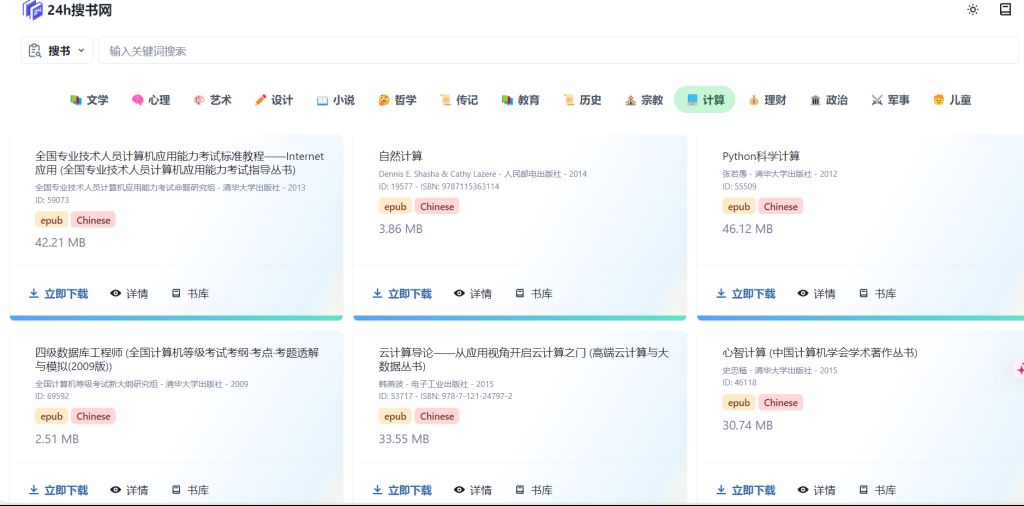Download the Internet应用 考试标准教程 book
The height and width of the screenshot is (506, 1024).
coord(58,294)
